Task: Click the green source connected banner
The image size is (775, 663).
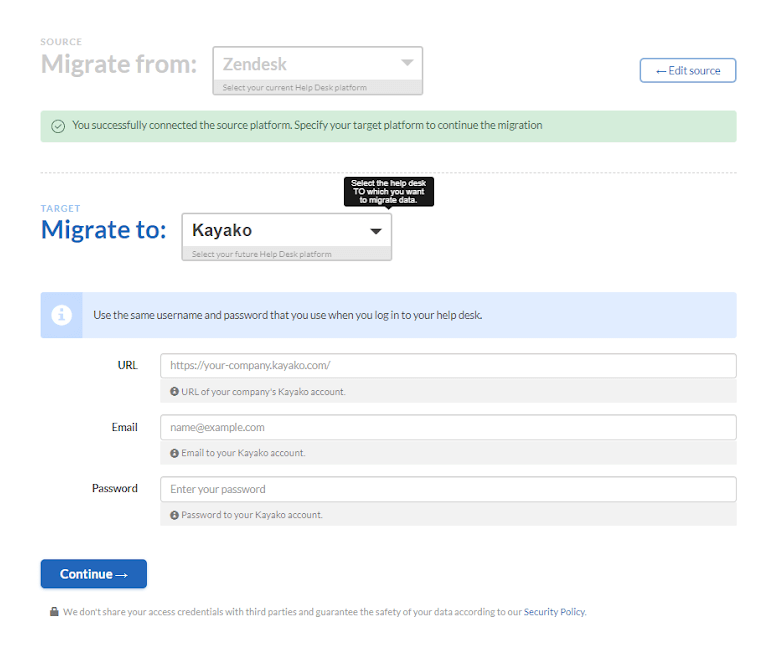Action: [388, 127]
